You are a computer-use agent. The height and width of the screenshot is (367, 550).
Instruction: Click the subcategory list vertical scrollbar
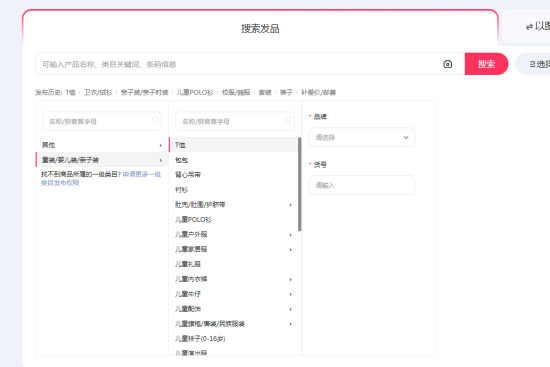300,184
